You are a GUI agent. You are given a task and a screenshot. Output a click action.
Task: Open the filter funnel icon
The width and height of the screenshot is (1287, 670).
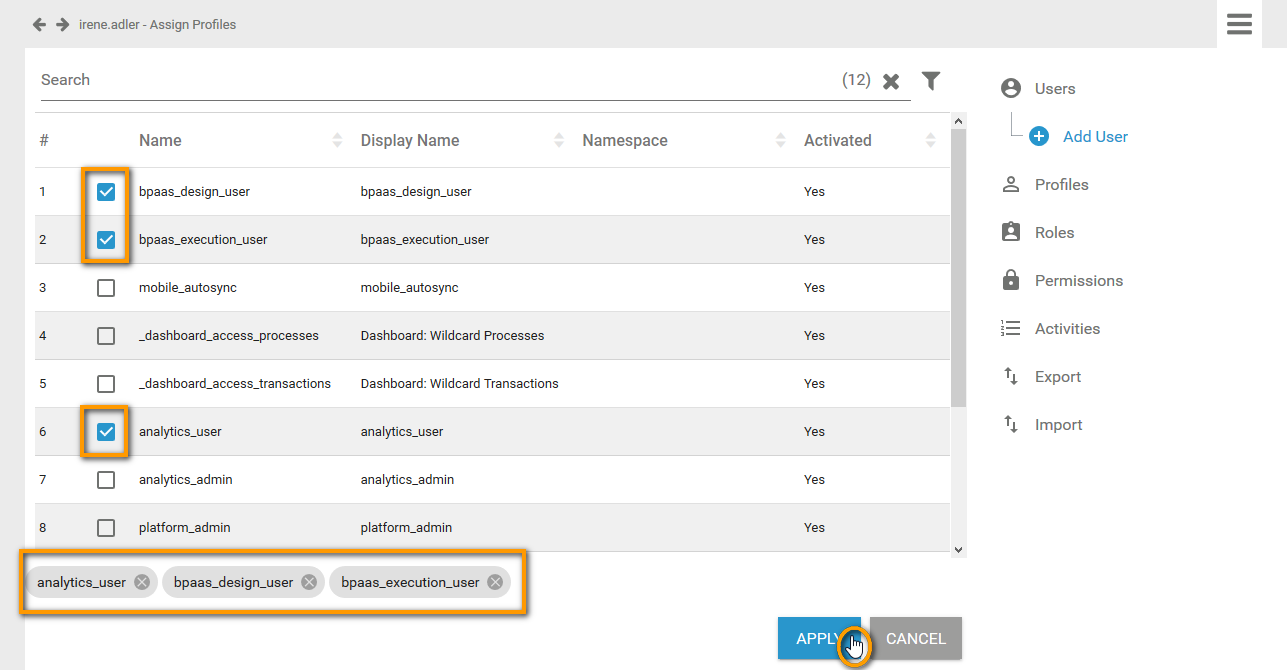931,81
